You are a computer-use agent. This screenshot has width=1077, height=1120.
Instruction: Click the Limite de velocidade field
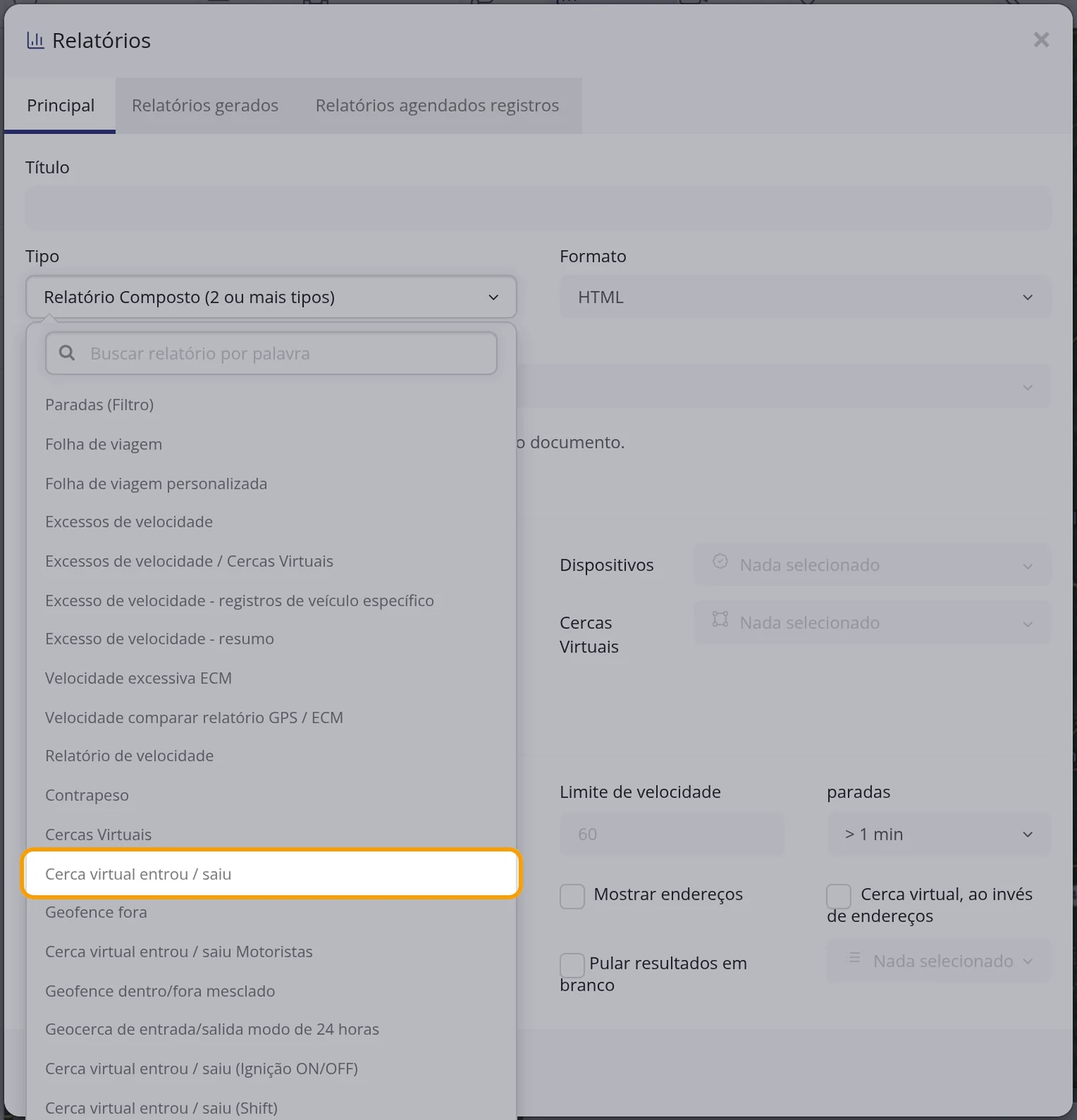[x=672, y=835]
